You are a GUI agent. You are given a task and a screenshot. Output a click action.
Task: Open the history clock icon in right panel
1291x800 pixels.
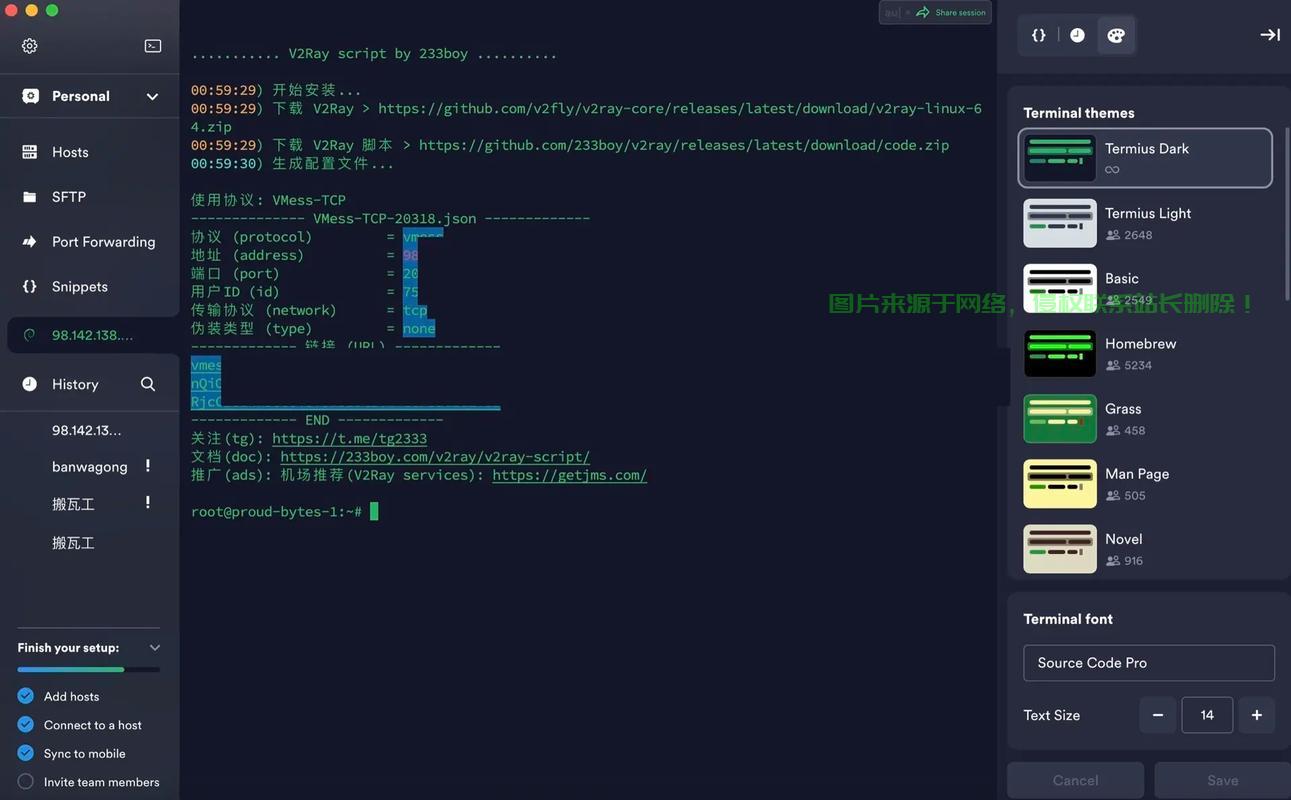[x=1077, y=35]
